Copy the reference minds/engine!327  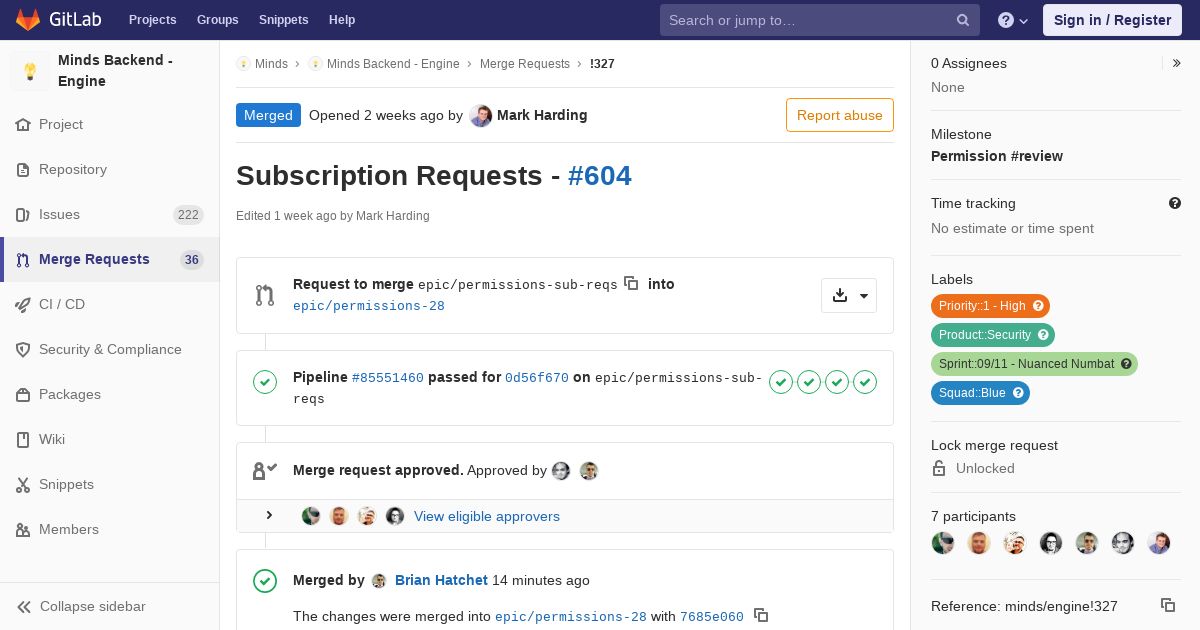coord(1167,605)
